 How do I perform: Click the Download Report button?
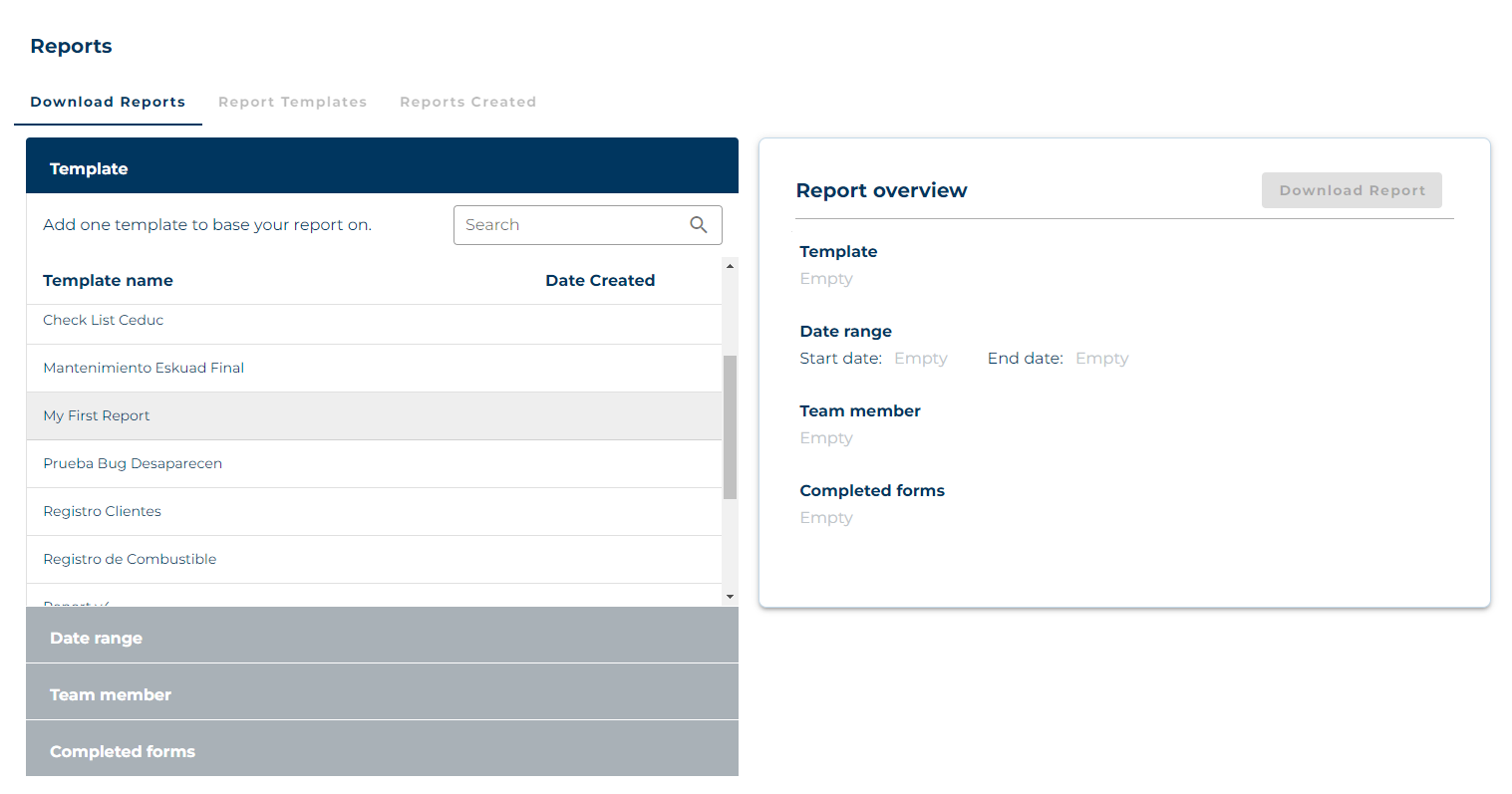pyautogui.click(x=1352, y=190)
